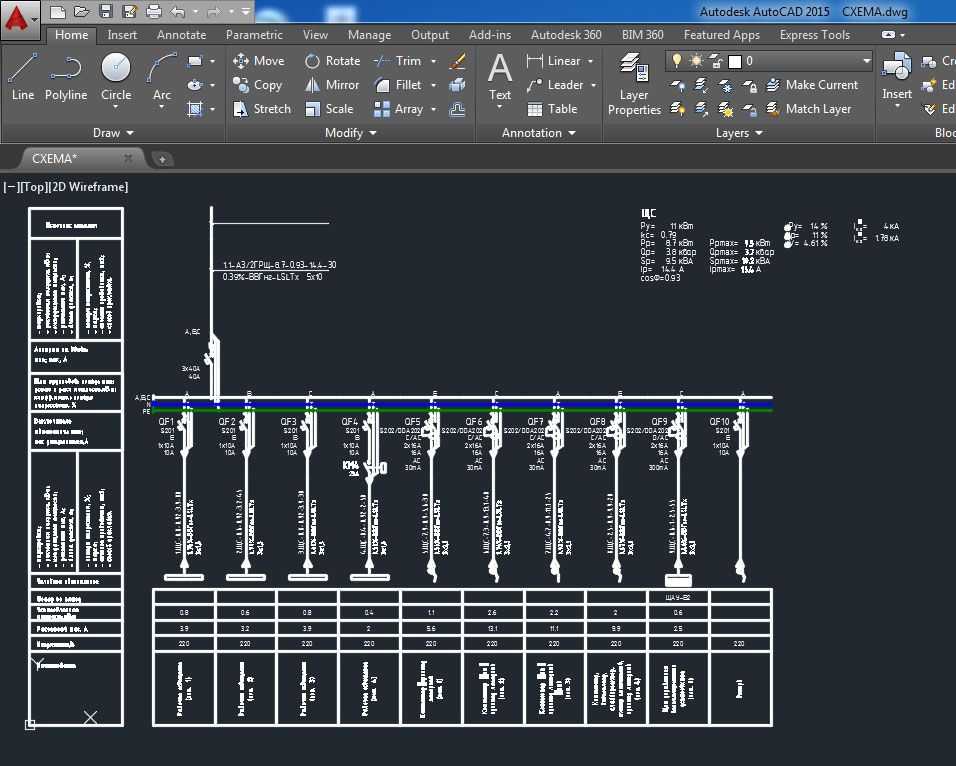Toggle layer on/off lightbulb icon

(677, 61)
